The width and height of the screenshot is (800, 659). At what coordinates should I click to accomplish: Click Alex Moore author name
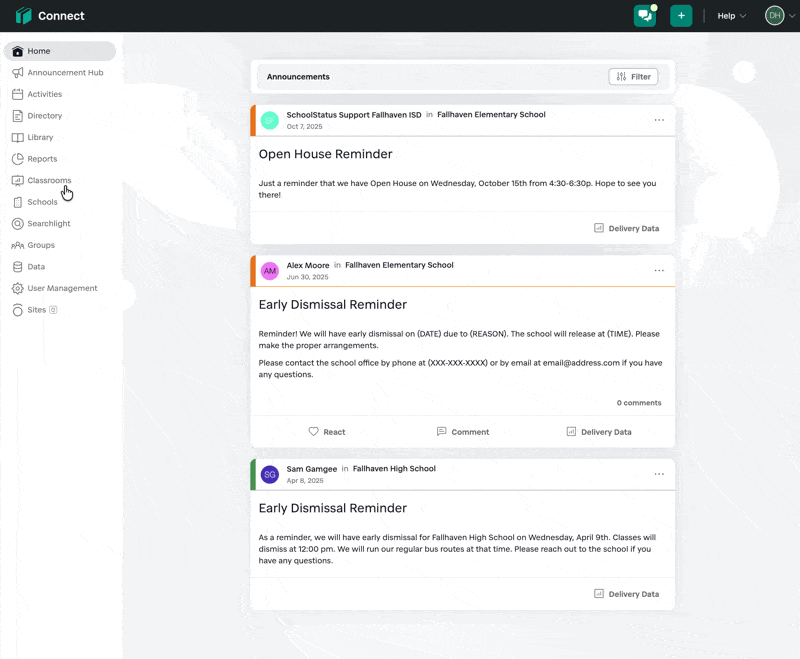308,265
